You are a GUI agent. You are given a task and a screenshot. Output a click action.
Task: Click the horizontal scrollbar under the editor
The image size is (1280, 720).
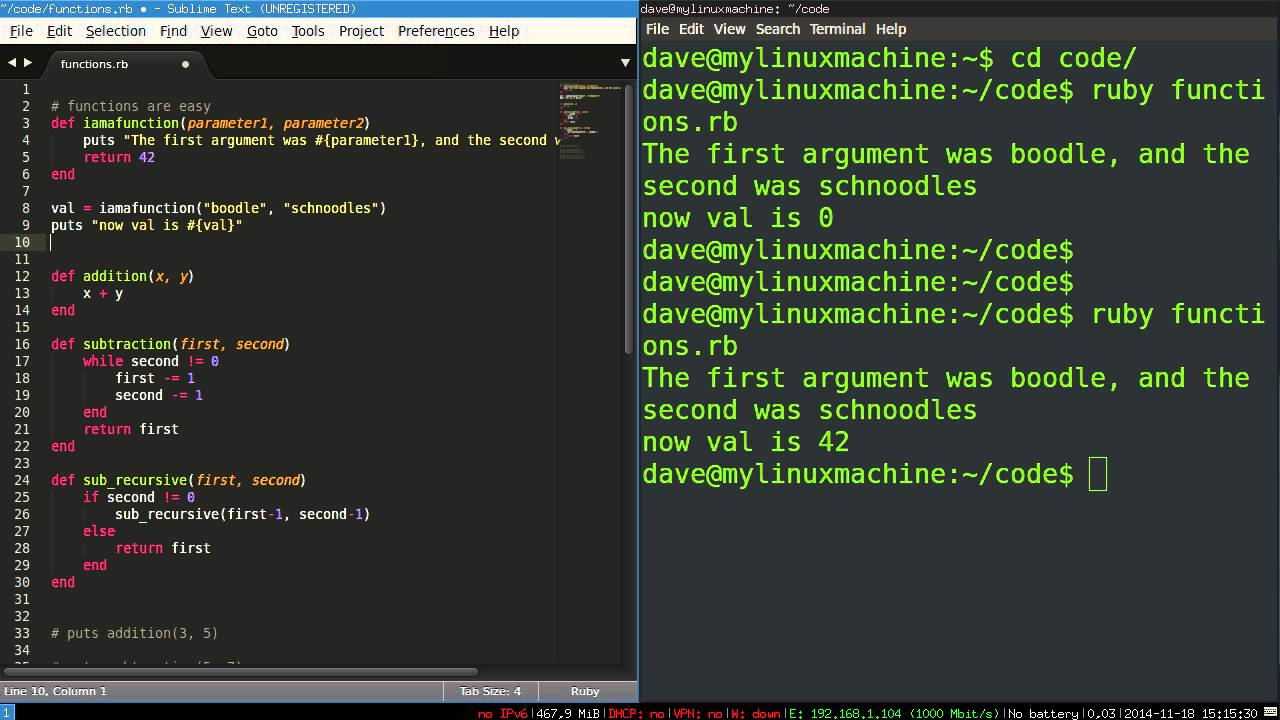click(x=240, y=672)
